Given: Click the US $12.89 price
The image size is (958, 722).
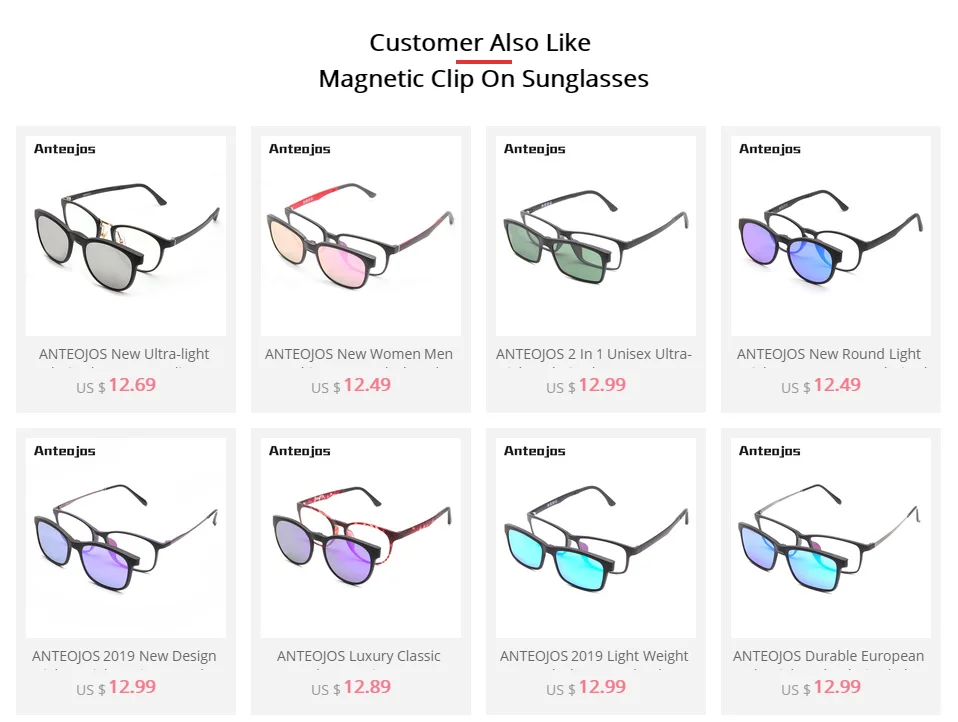Looking at the screenshot, I should point(351,687).
